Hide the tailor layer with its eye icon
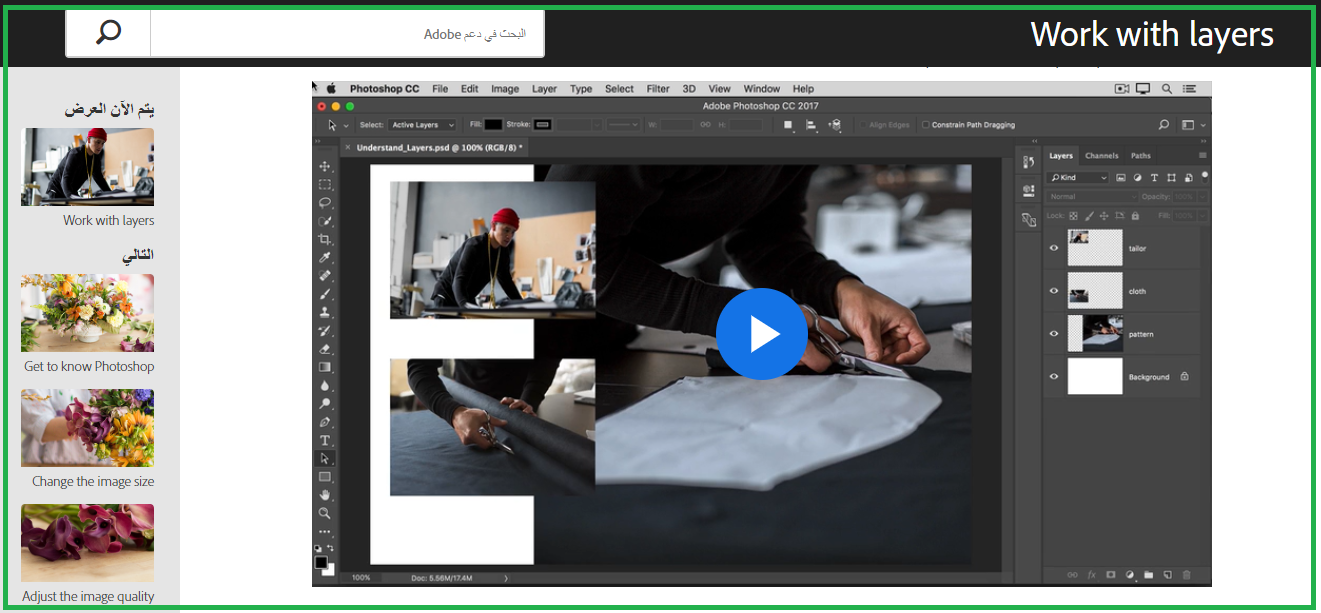 1053,248
